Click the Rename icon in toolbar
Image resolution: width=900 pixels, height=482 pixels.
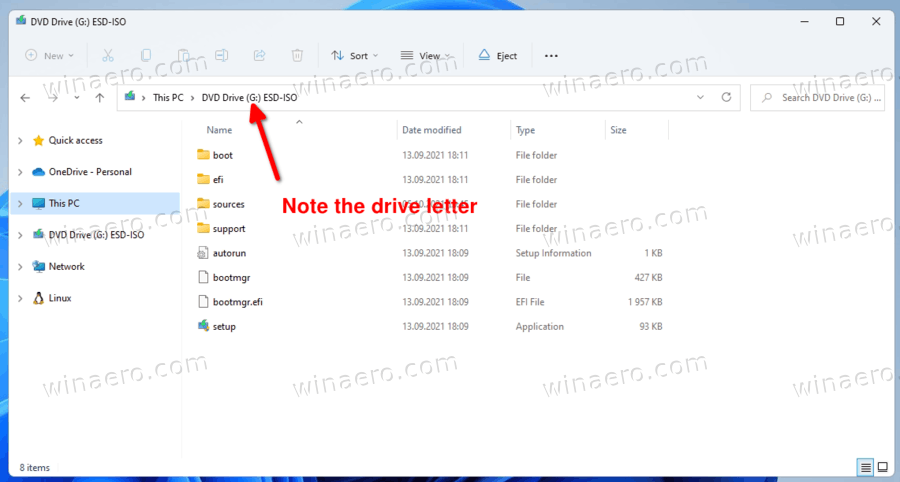(x=222, y=56)
